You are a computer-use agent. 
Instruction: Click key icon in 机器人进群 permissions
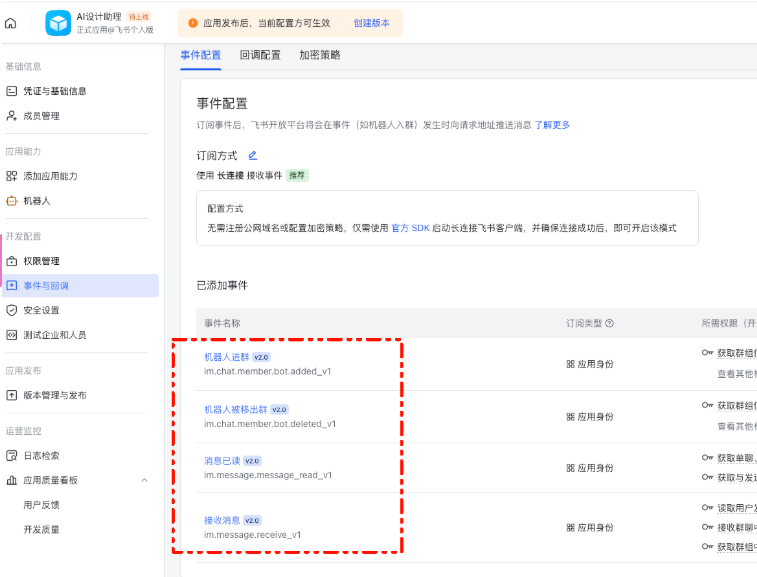coord(707,353)
